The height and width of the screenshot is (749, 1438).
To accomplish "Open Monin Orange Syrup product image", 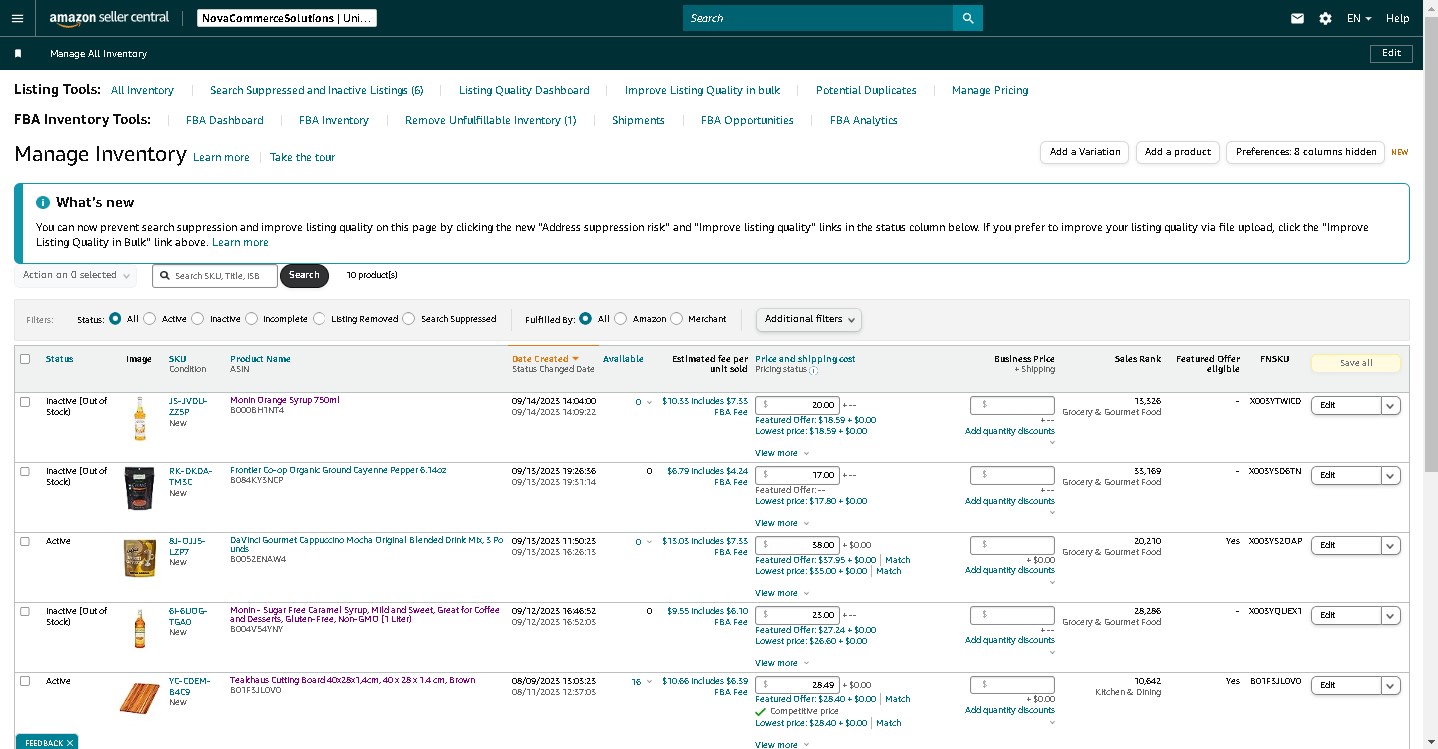I will tap(139, 418).
